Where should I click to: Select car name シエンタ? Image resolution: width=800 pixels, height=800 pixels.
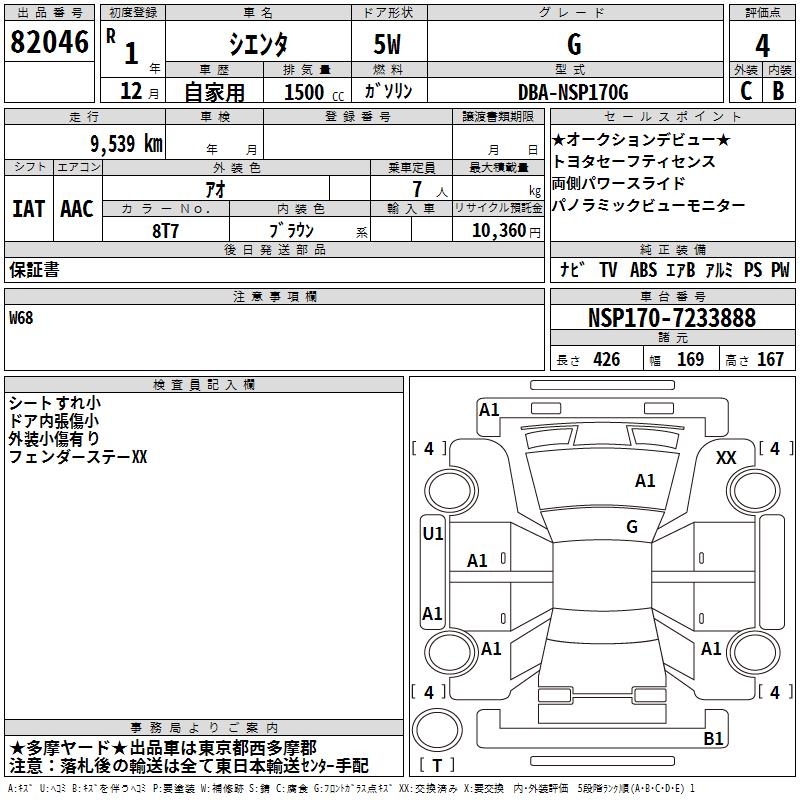coord(258,44)
